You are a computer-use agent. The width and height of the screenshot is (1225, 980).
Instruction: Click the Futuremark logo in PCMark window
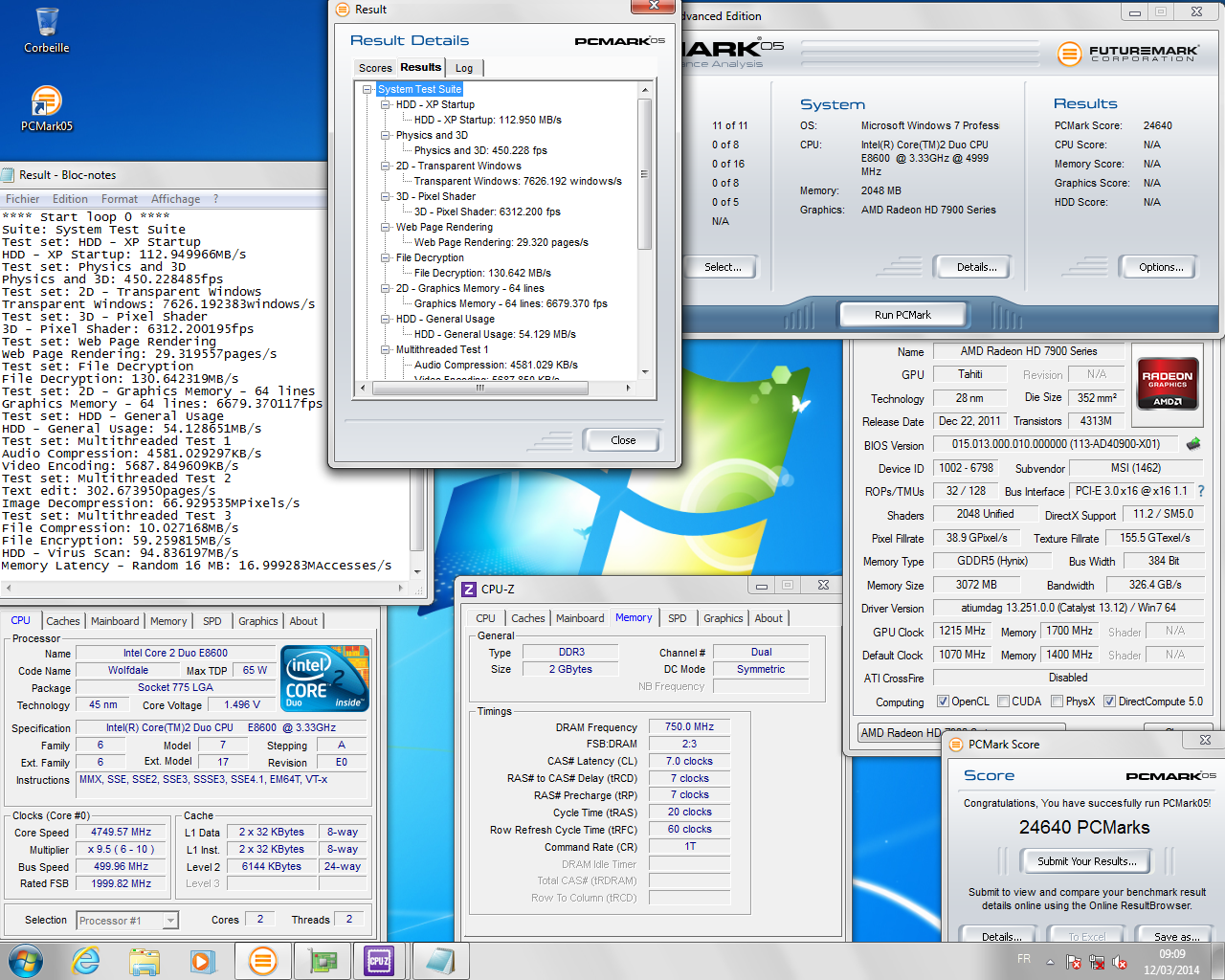click(x=1127, y=54)
